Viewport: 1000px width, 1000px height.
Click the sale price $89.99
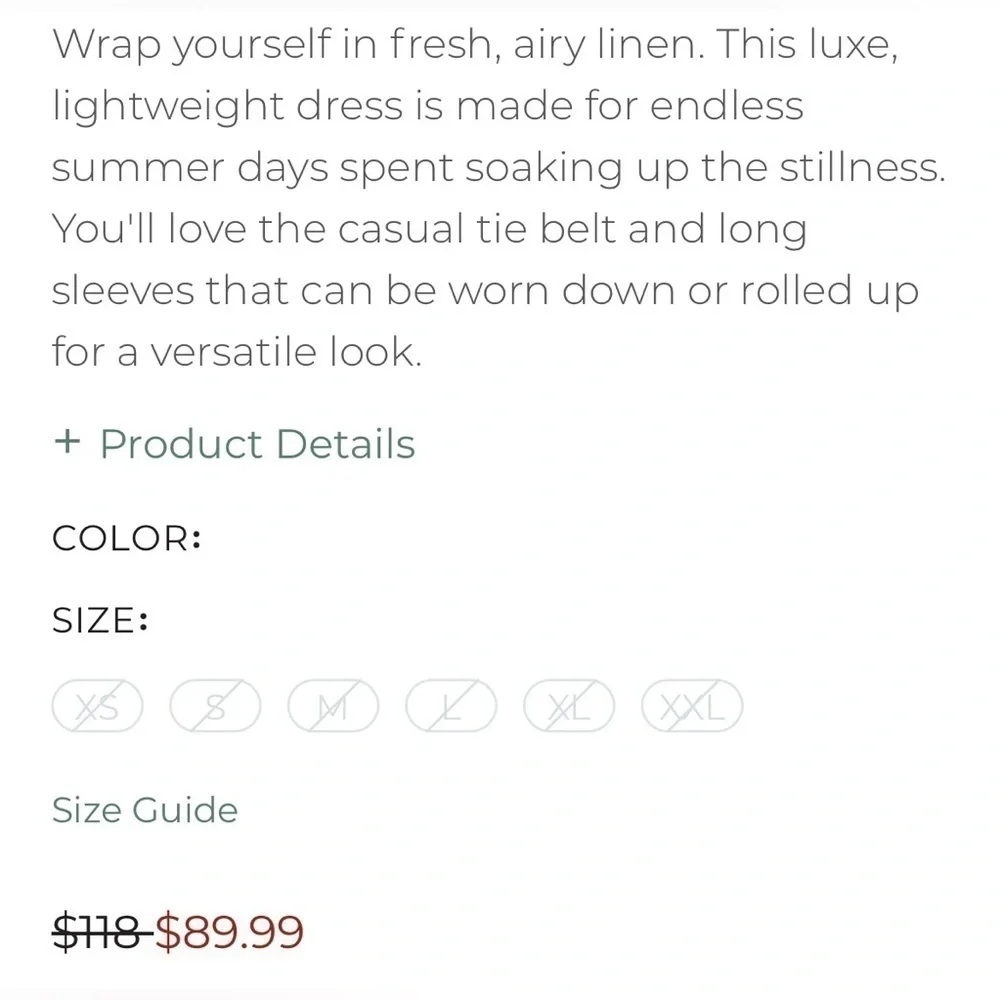click(x=228, y=932)
